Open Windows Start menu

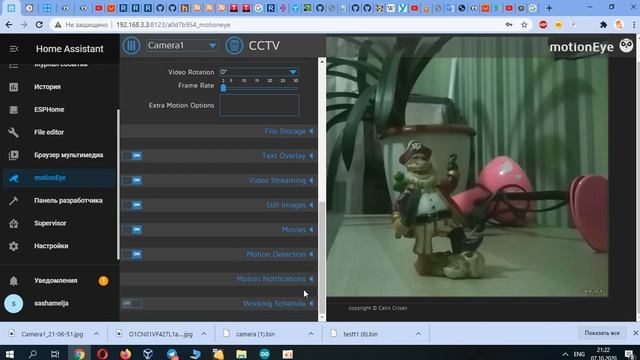coord(10,354)
